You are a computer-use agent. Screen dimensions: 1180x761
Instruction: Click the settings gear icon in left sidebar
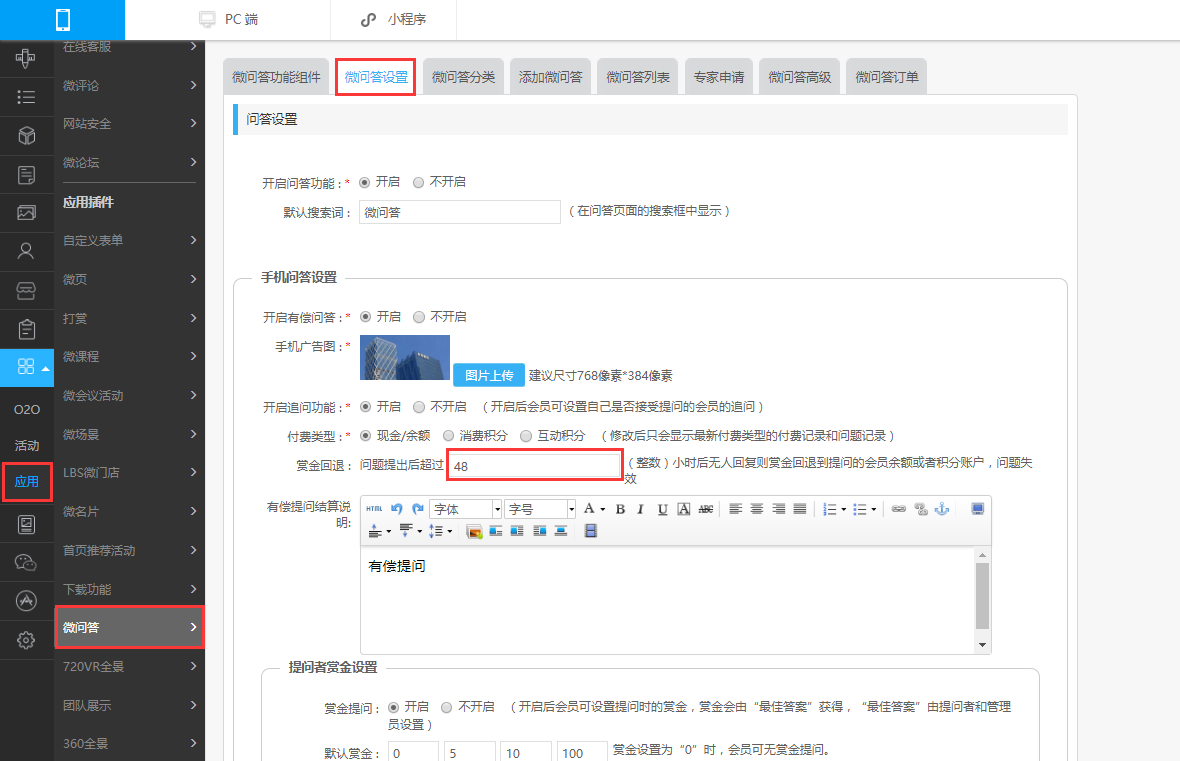(26, 641)
